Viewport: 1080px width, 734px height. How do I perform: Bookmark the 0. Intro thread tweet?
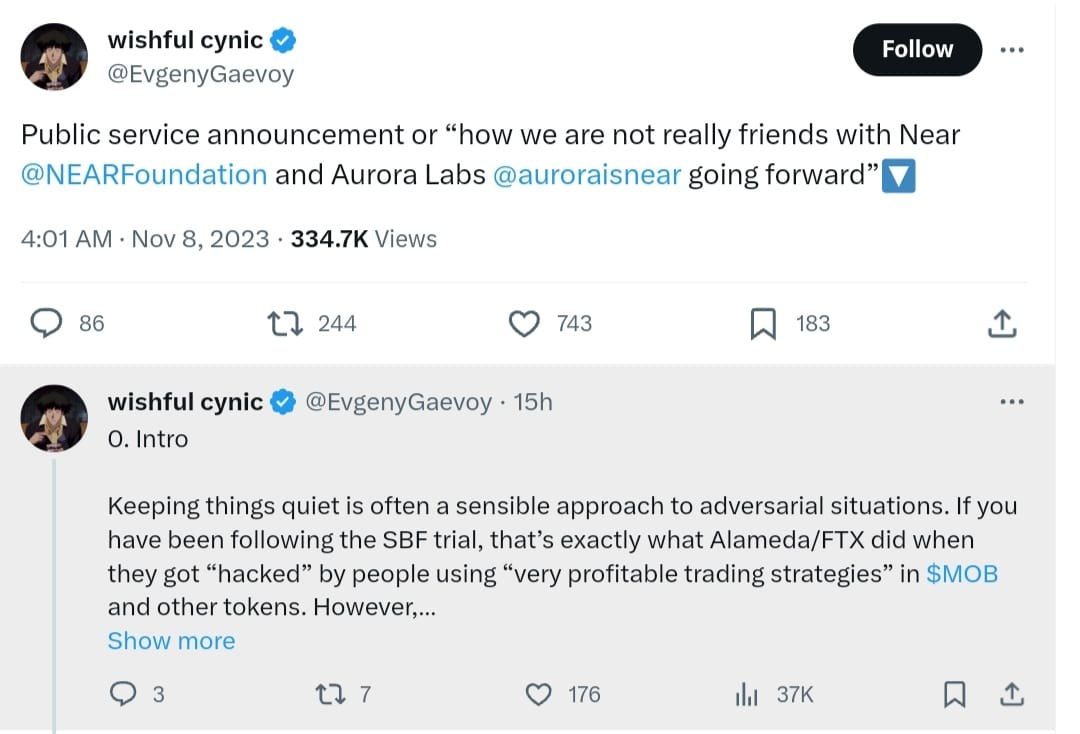pos(955,693)
